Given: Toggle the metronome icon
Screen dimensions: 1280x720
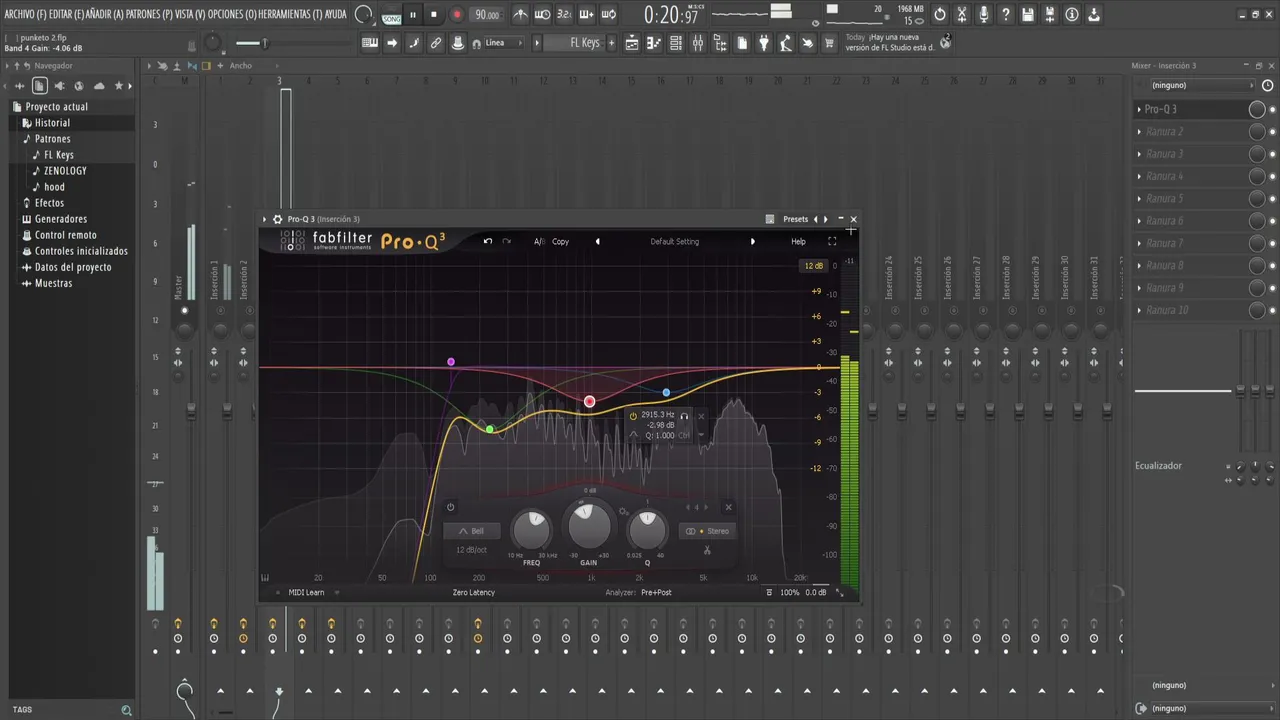Looking at the screenshot, I should point(520,15).
